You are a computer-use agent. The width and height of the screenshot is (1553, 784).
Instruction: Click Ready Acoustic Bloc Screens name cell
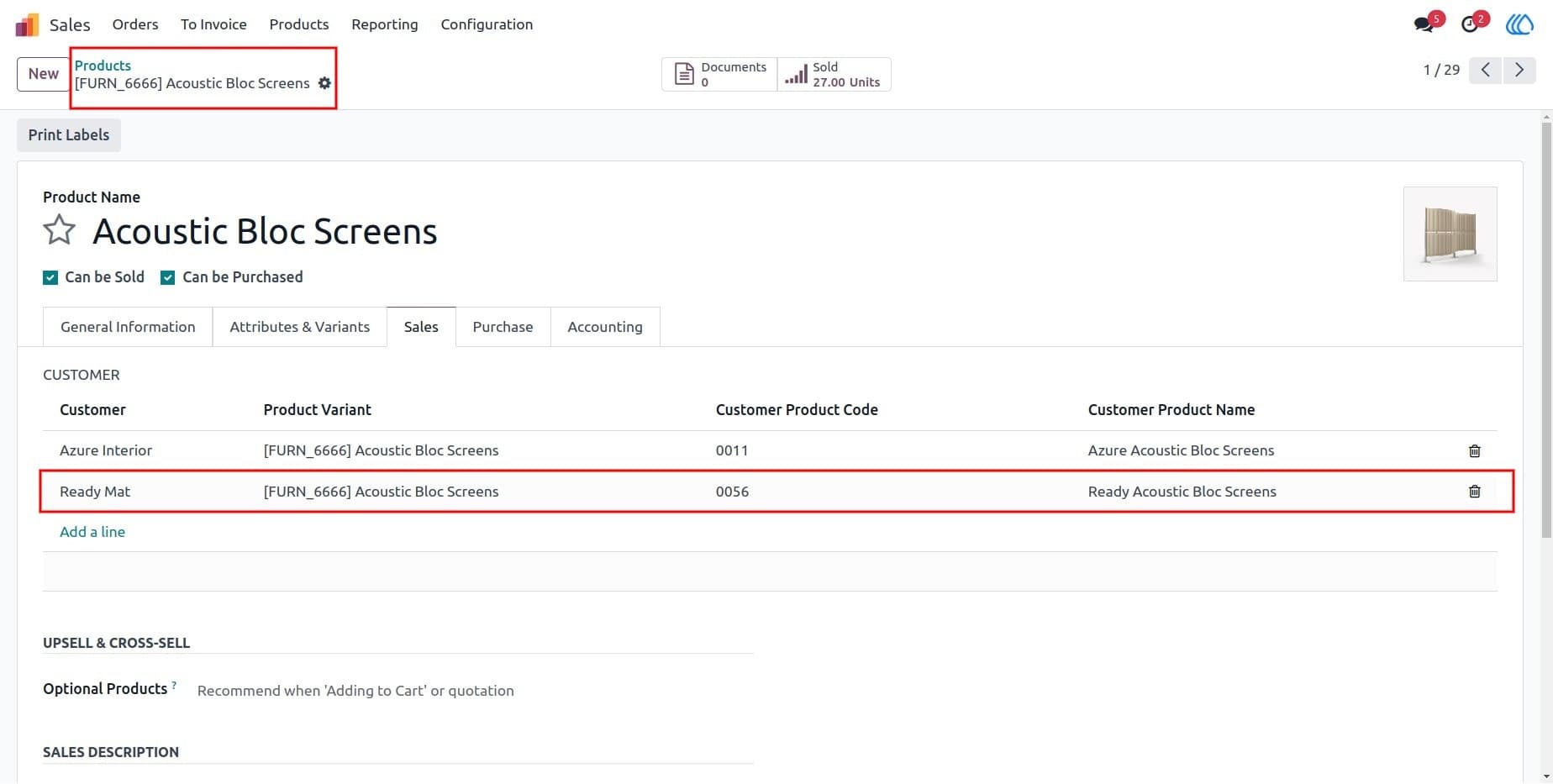tap(1182, 492)
